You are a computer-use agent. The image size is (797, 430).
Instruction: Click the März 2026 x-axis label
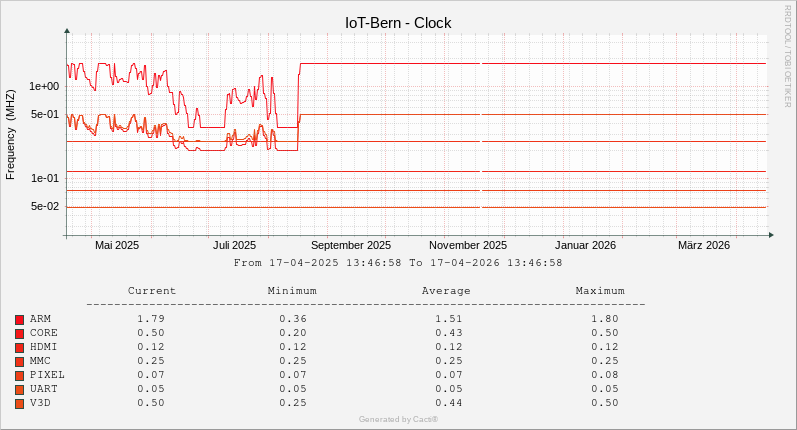coord(704,245)
